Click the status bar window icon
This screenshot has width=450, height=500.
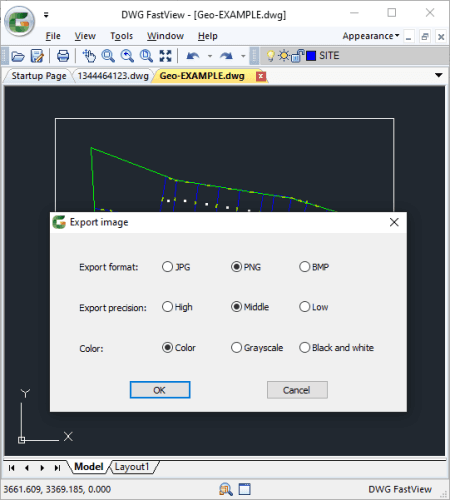tap(245, 489)
